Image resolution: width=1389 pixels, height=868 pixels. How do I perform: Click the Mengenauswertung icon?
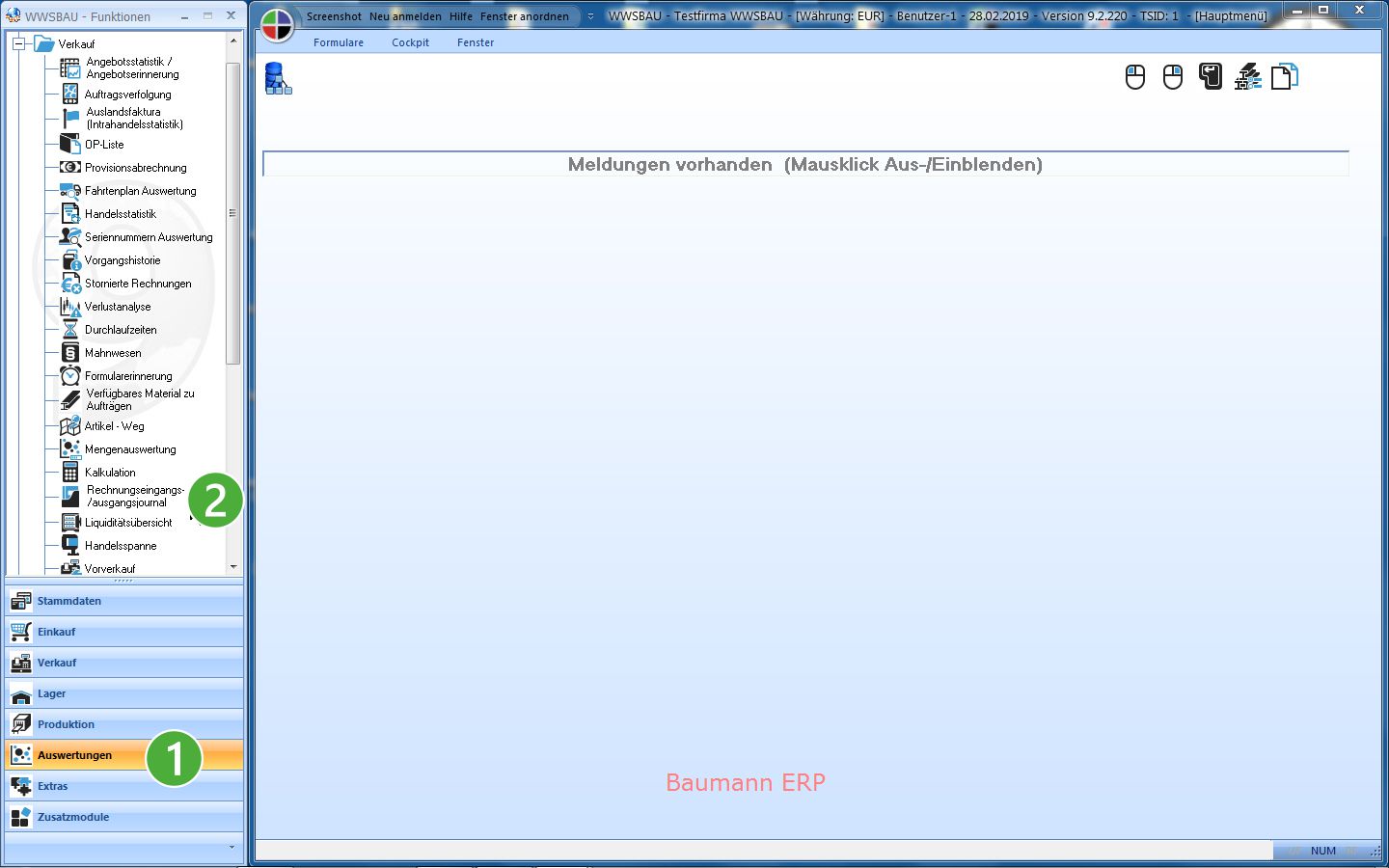(70, 448)
